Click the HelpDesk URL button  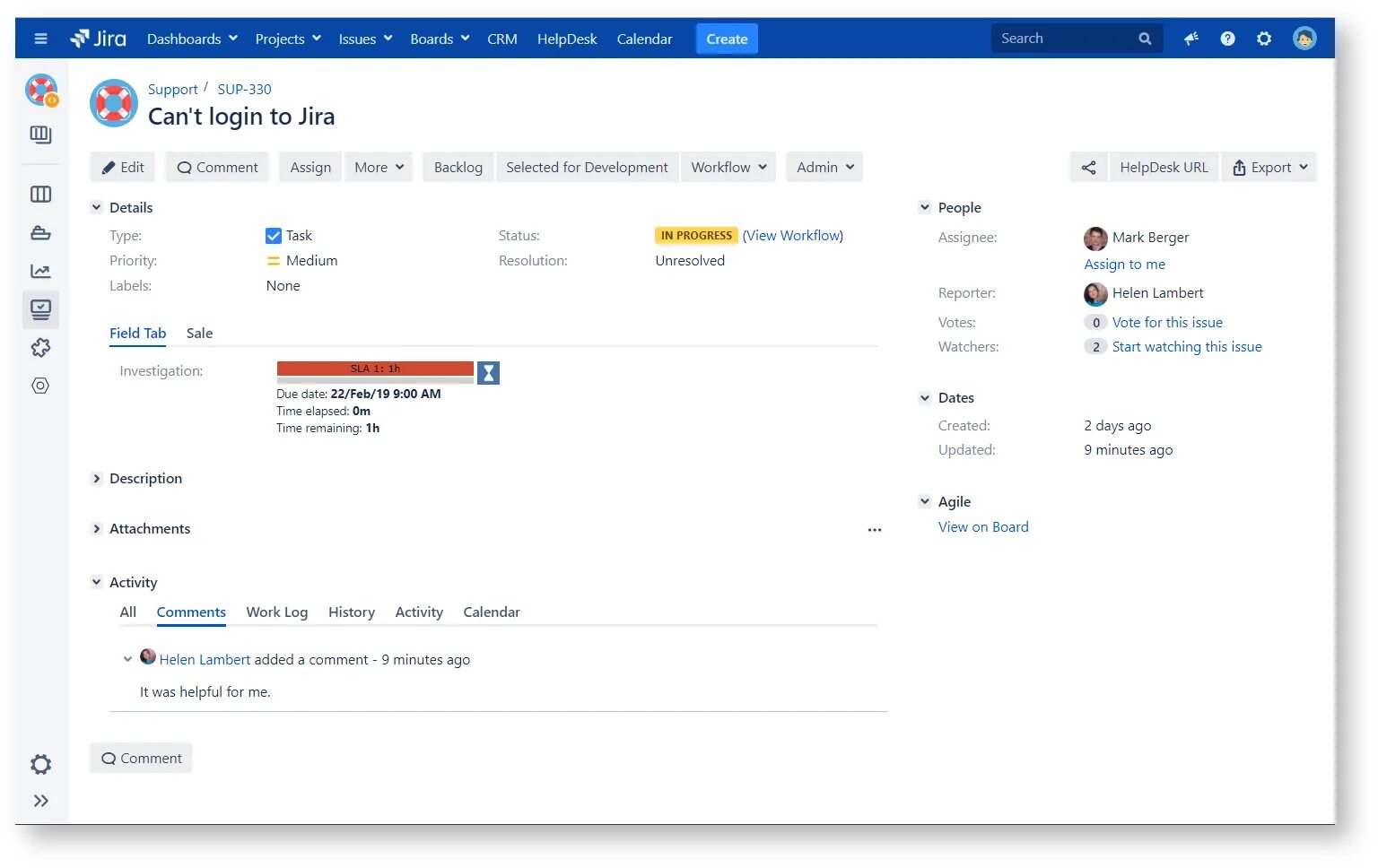[x=1164, y=168]
